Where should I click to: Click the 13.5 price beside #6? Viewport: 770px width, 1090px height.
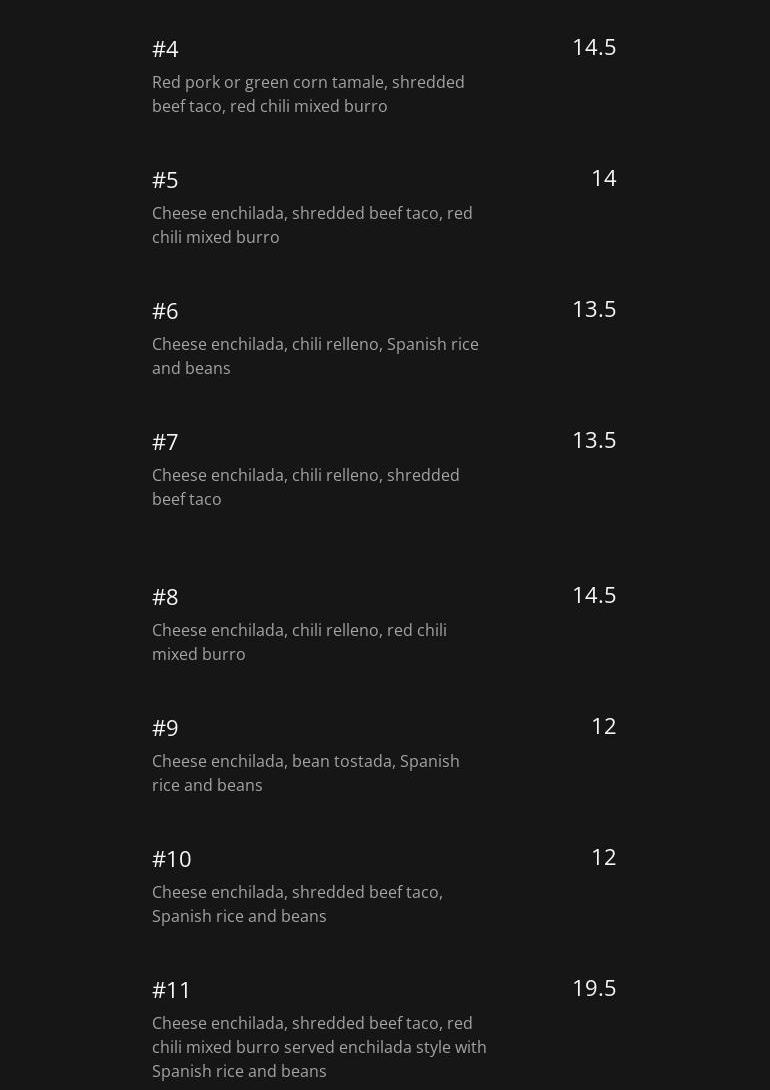(x=594, y=309)
